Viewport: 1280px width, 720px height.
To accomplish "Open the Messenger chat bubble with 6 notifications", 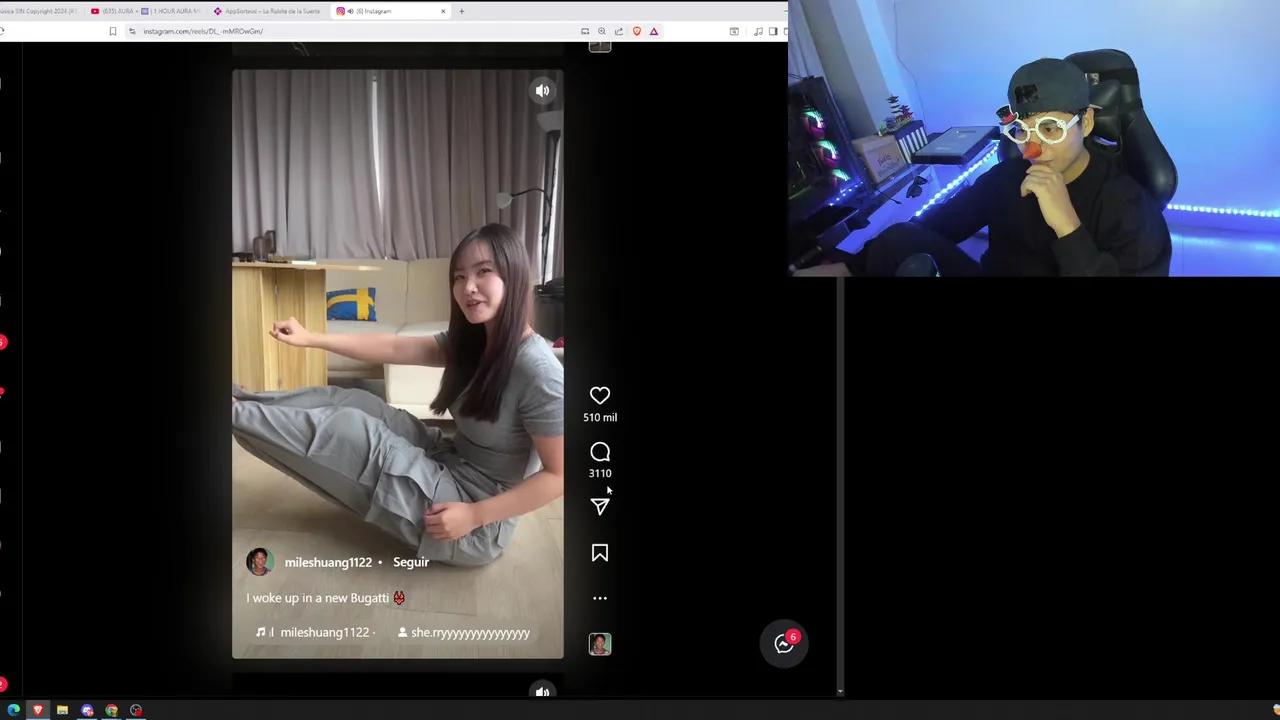I will [x=784, y=644].
